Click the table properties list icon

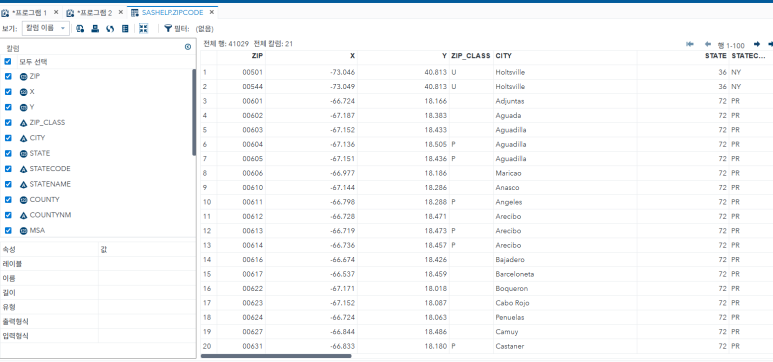(125, 29)
